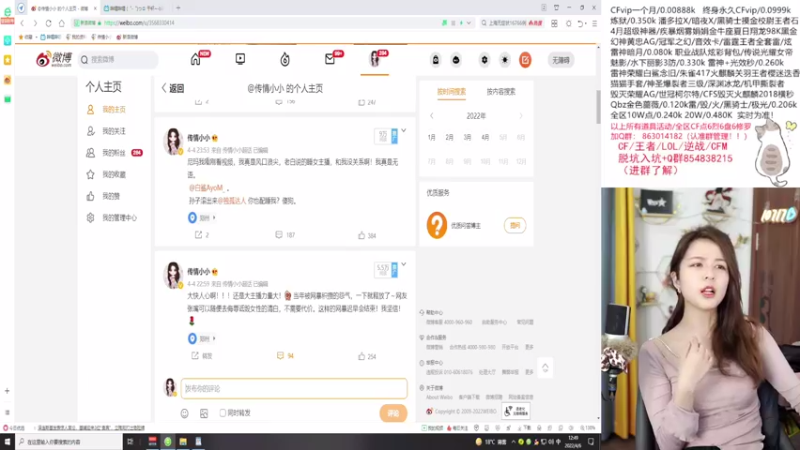Select 2月 in the month grid
The width and height of the screenshot is (800, 450).
point(449,137)
